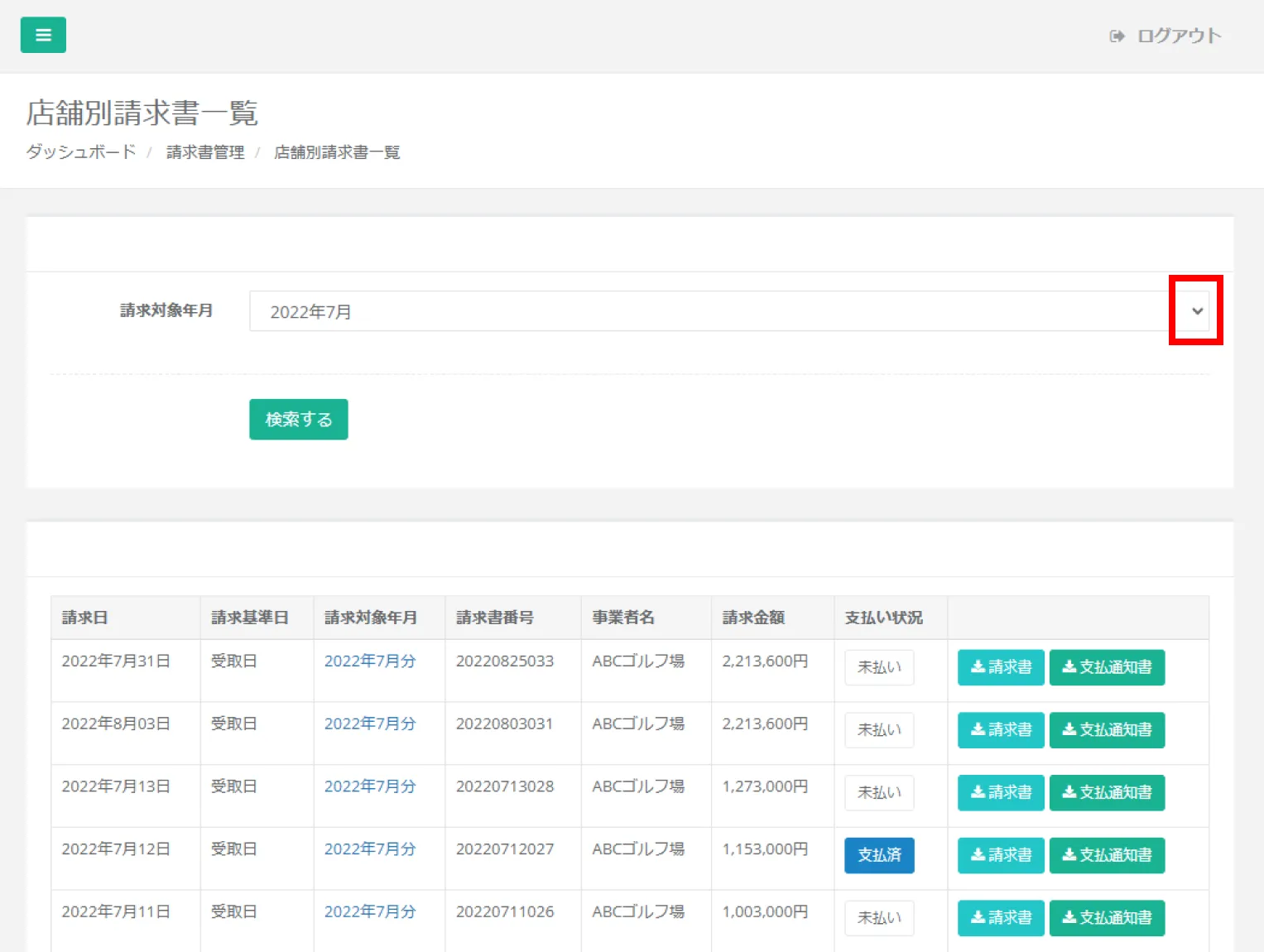
Task: Open 2022年7月分 link for invoice 20220712027
Action: pyautogui.click(x=370, y=849)
